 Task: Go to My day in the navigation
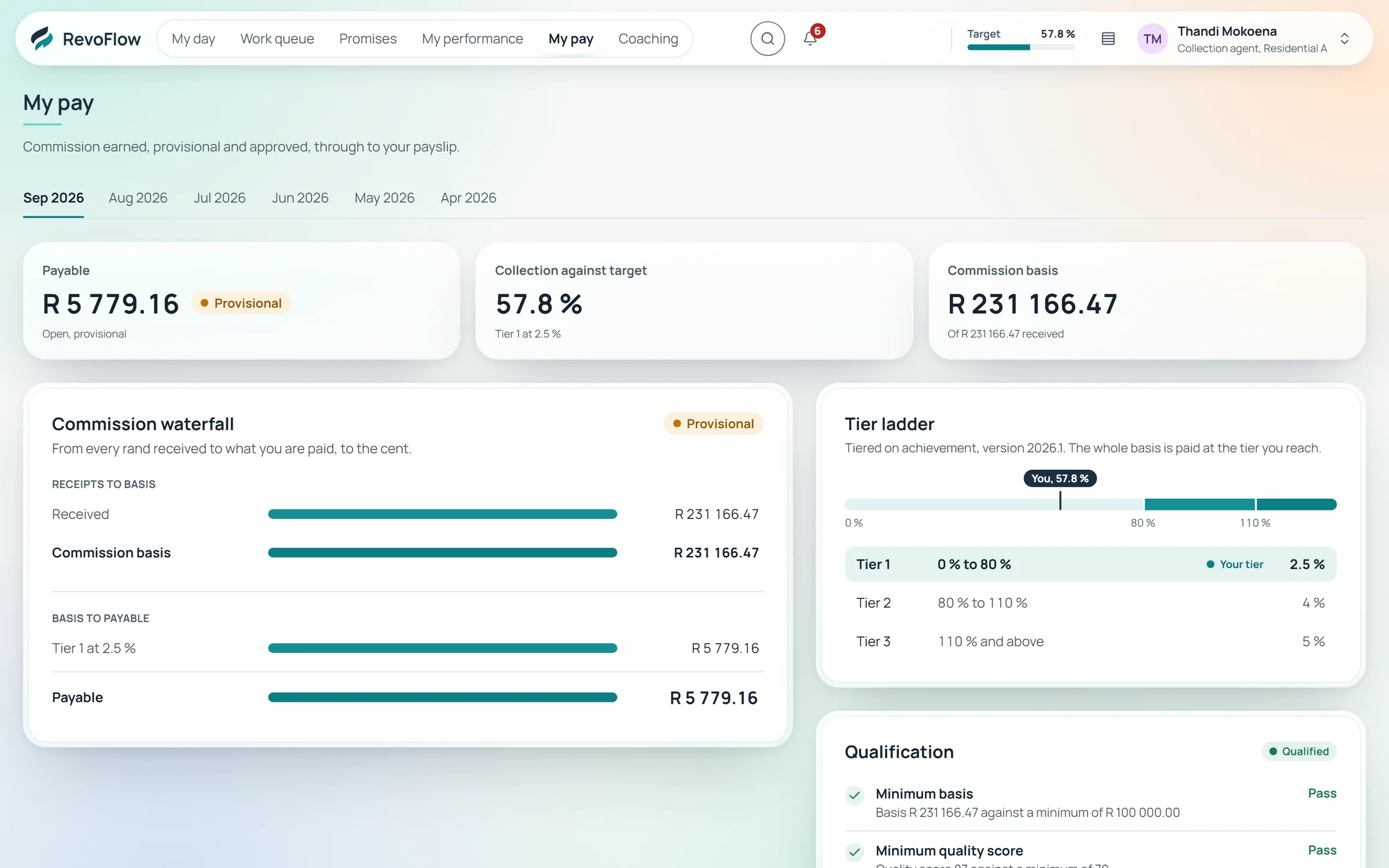[193, 39]
